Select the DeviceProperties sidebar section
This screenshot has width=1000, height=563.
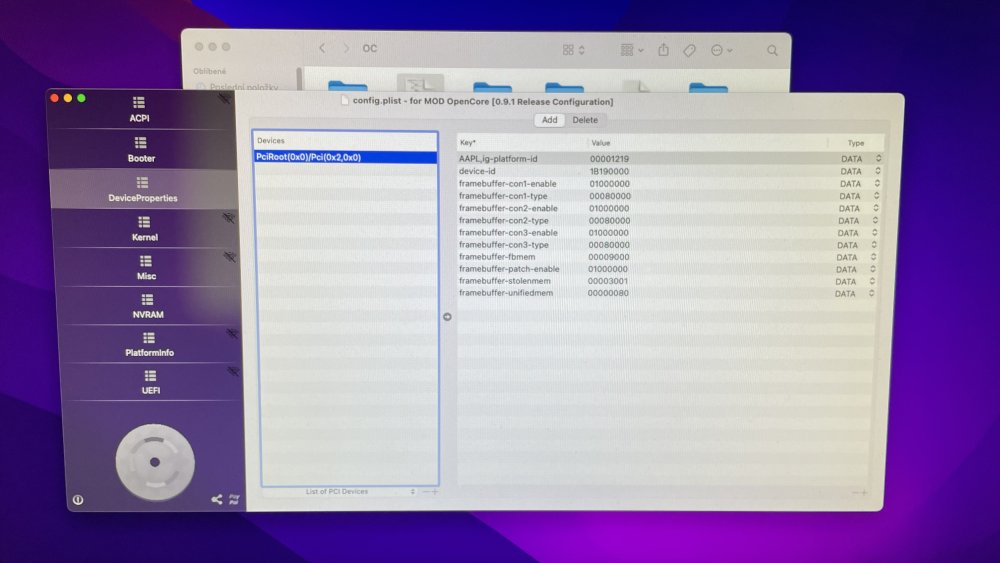point(142,189)
